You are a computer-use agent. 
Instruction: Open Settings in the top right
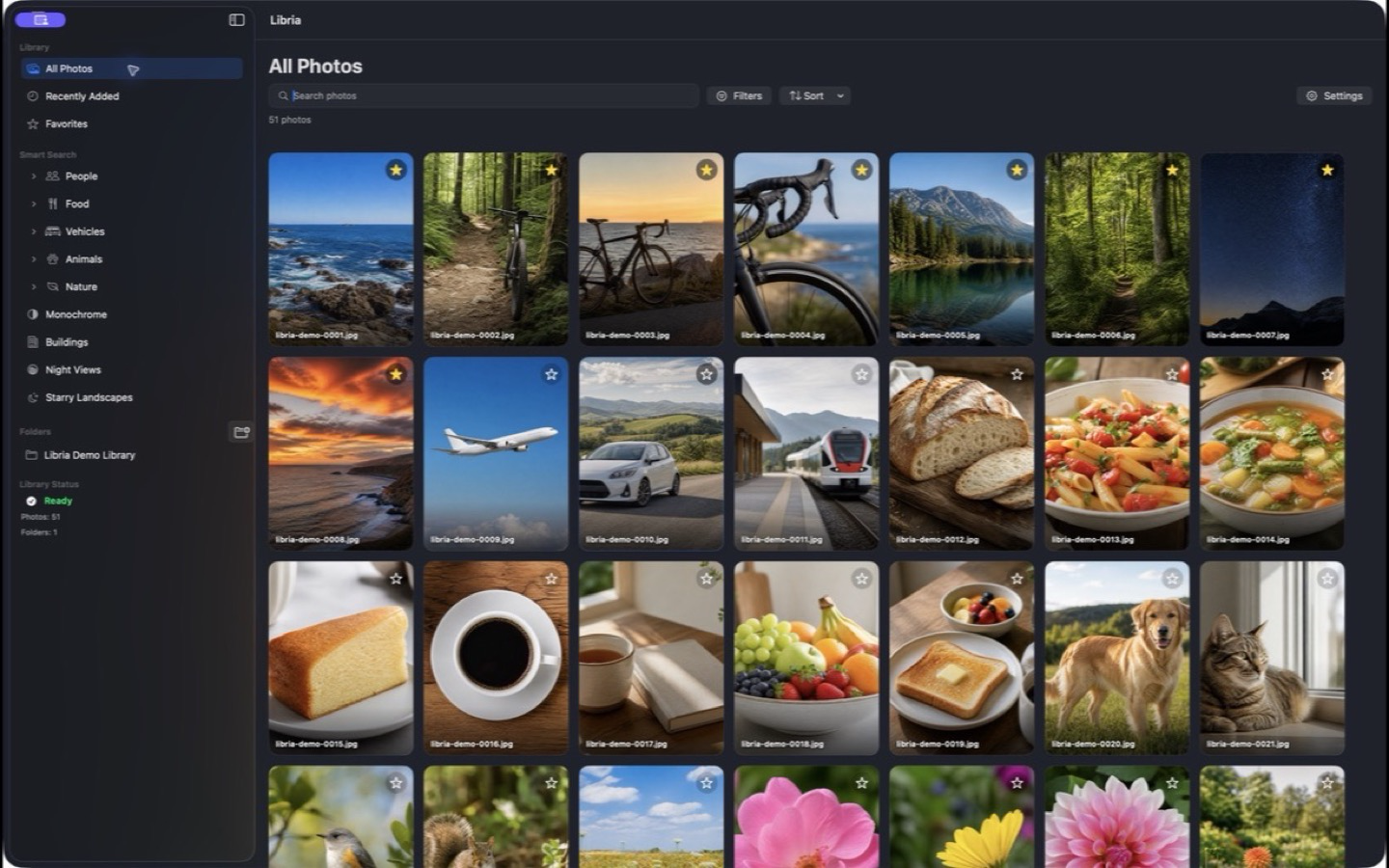1334,95
